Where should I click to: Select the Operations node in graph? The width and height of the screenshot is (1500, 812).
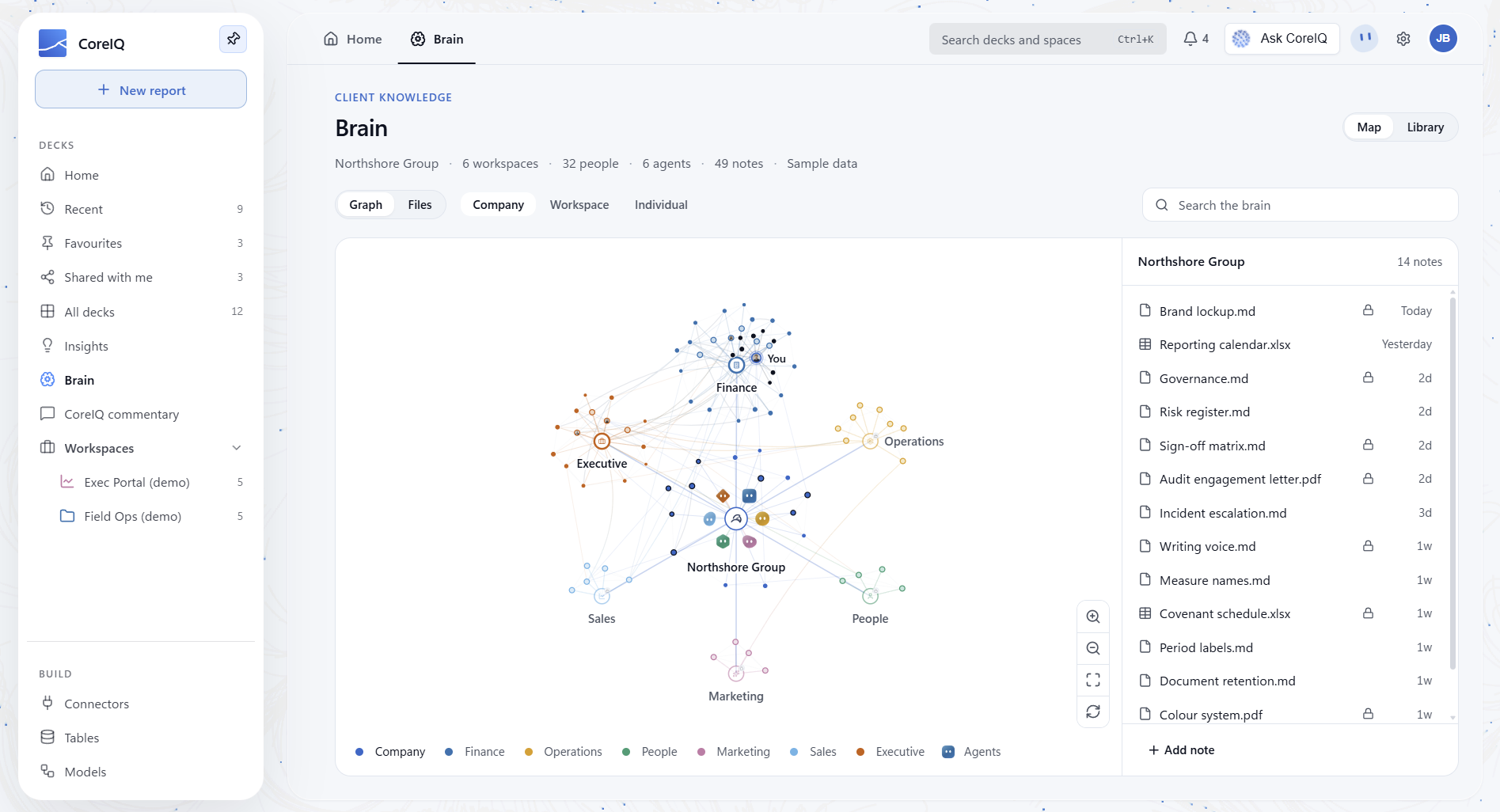coord(870,441)
